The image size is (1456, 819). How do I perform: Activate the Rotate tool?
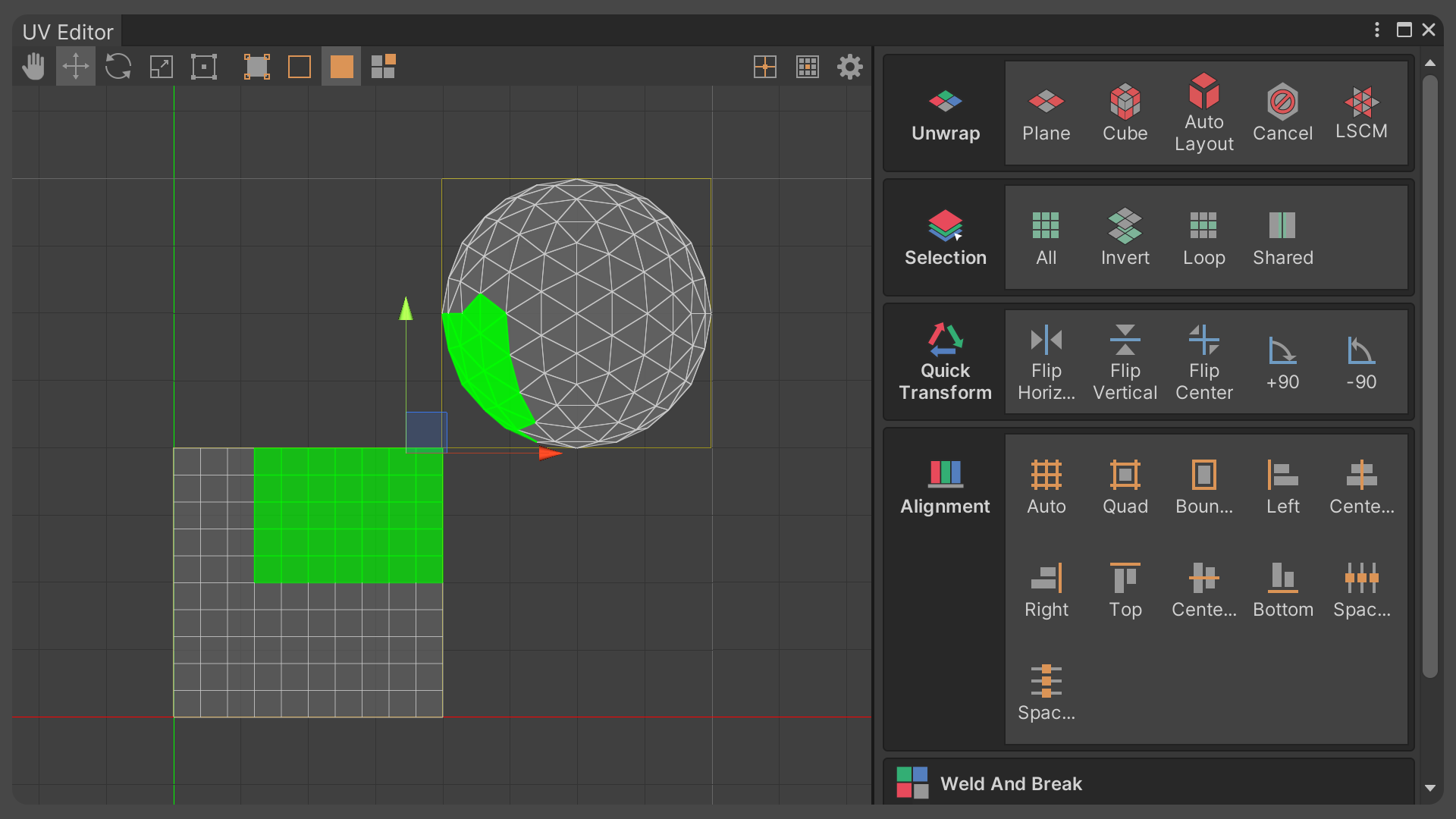click(x=118, y=67)
